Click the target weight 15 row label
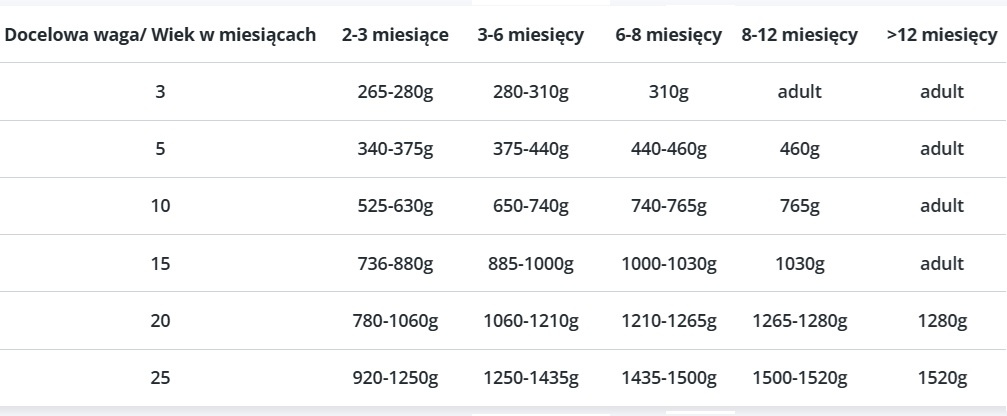 (x=161, y=264)
